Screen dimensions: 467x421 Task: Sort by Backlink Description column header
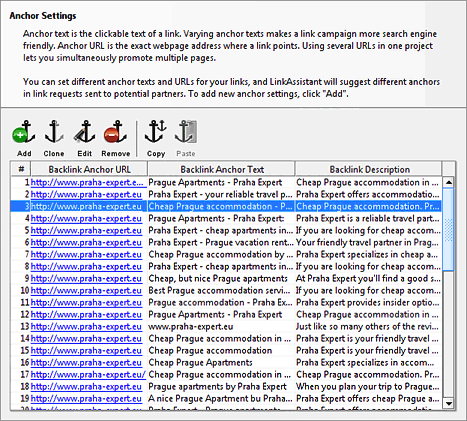tap(369, 169)
